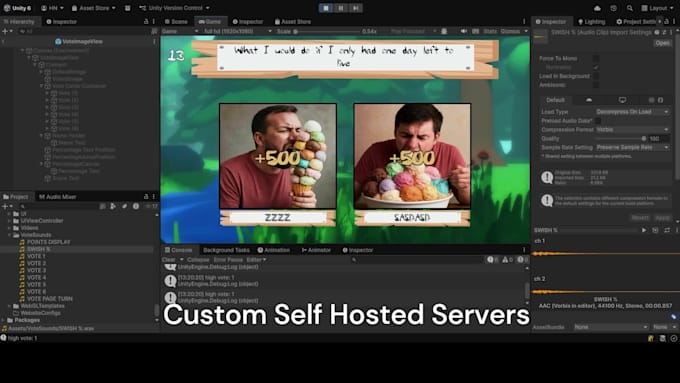Adjust the Quality slider
Screen dimensions: 680x383
[621, 138]
